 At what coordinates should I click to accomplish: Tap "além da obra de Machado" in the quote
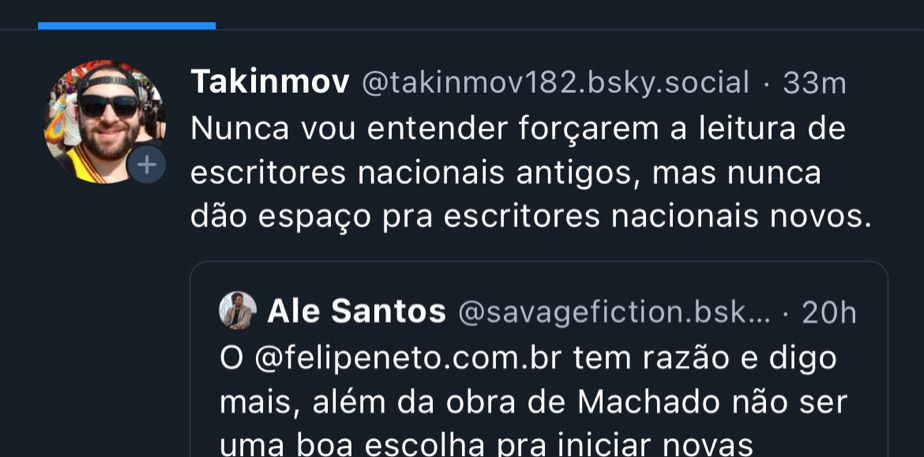click(441, 403)
